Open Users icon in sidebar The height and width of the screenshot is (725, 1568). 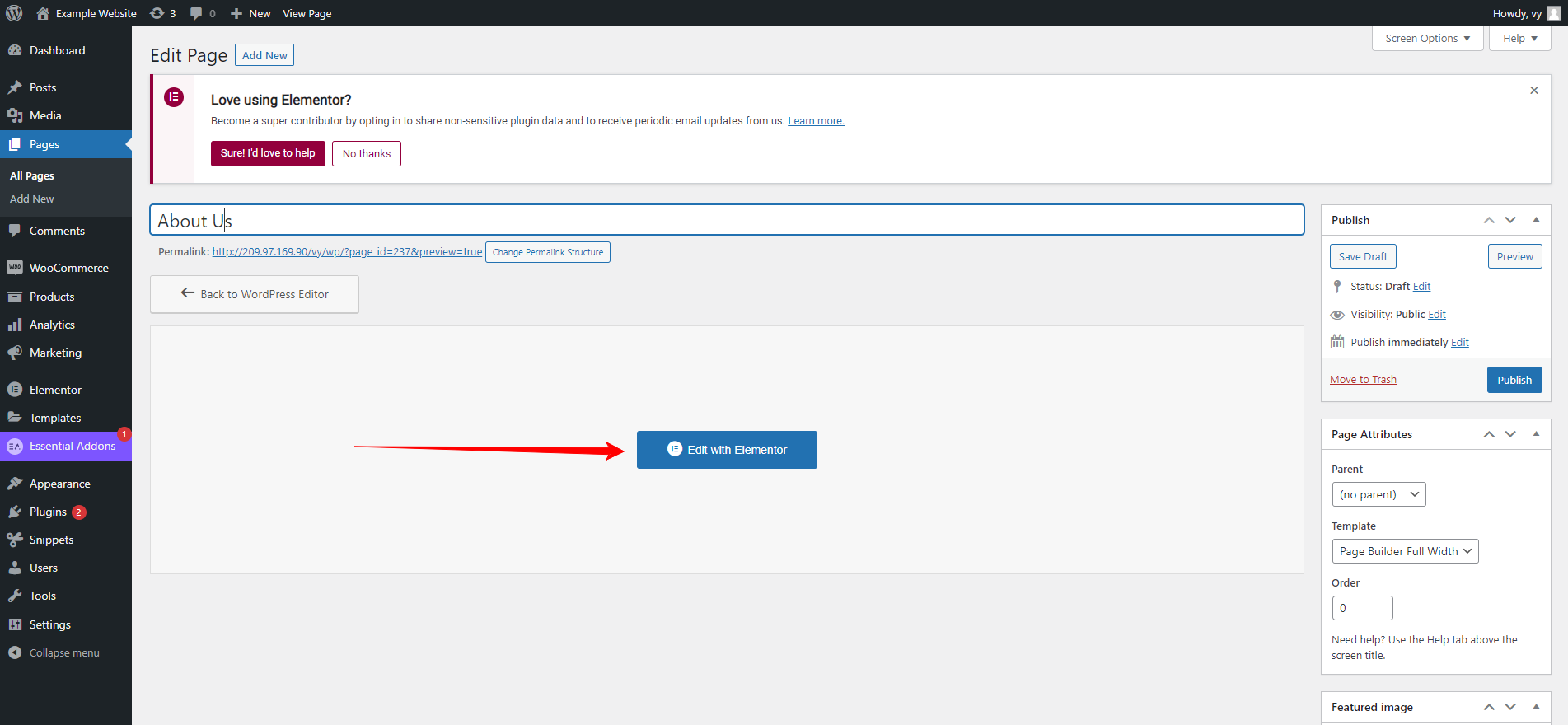coord(15,568)
